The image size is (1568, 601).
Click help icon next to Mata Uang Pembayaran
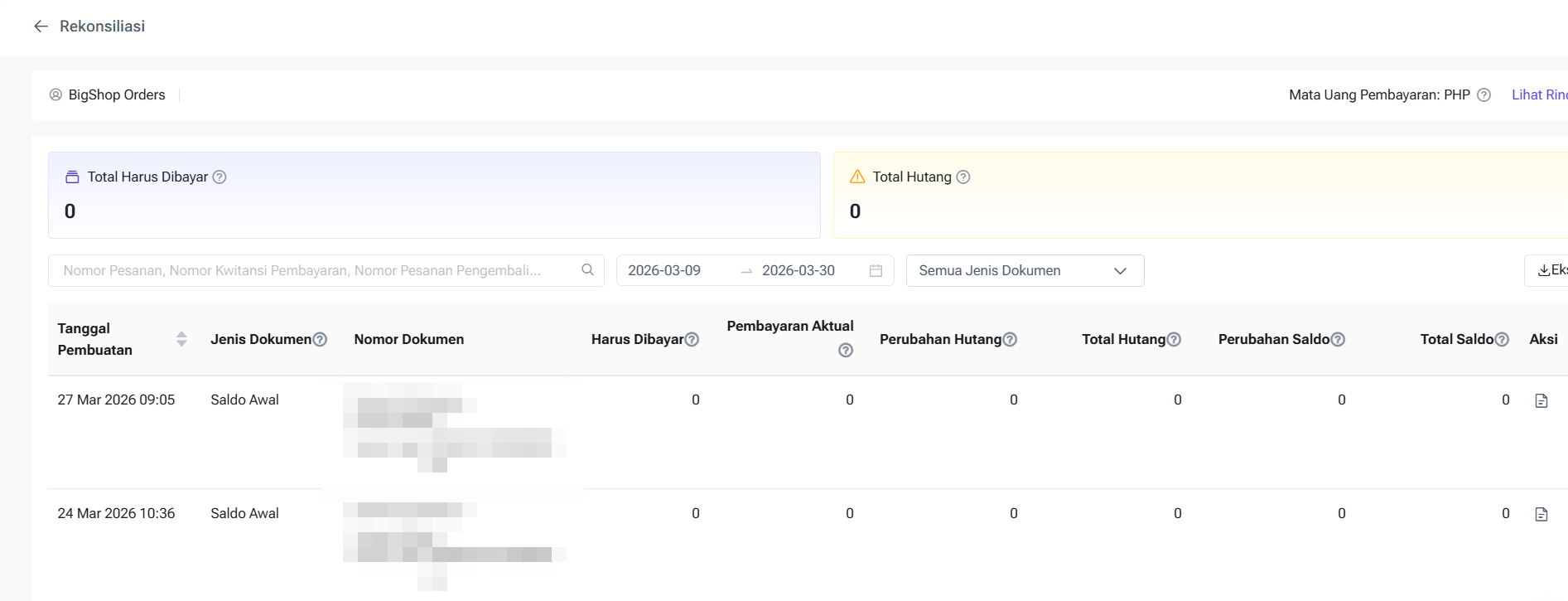tap(1484, 95)
